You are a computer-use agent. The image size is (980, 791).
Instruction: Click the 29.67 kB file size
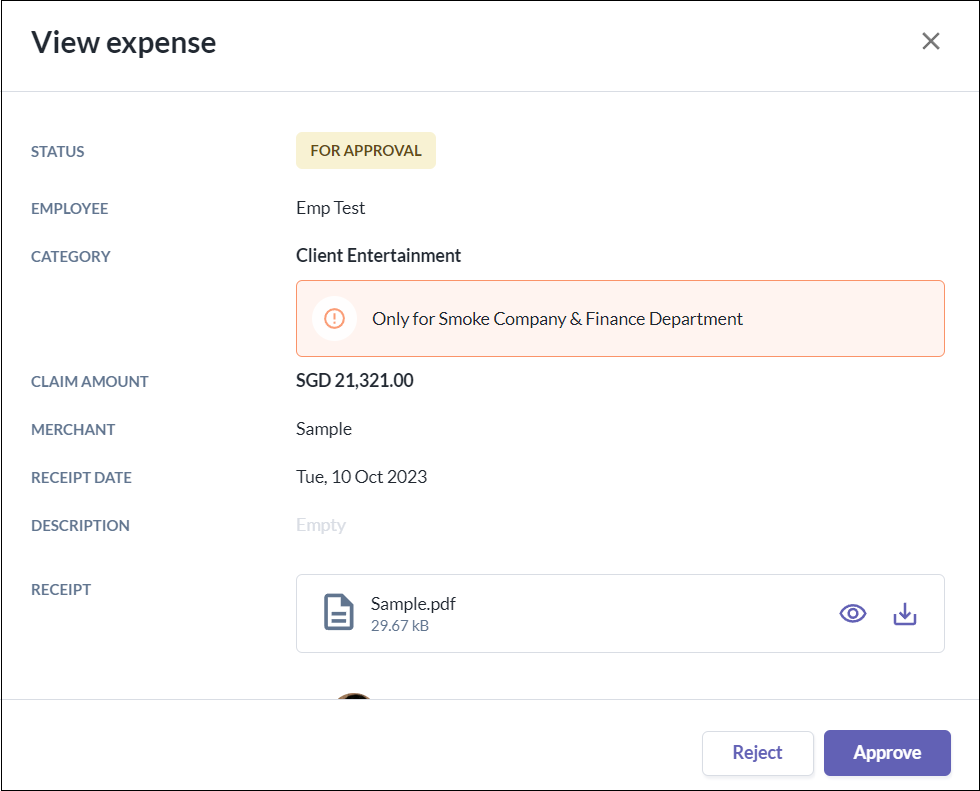coord(399,625)
